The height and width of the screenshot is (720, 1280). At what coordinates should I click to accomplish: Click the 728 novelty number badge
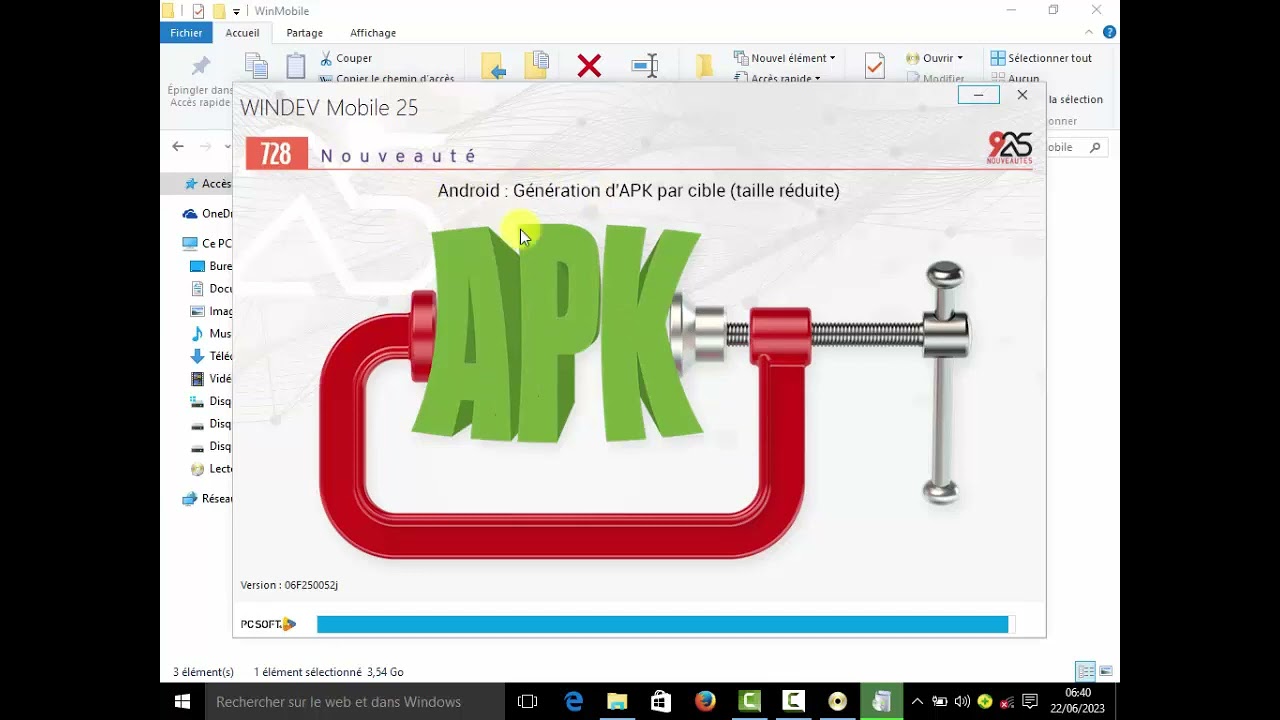pyautogui.click(x=276, y=153)
